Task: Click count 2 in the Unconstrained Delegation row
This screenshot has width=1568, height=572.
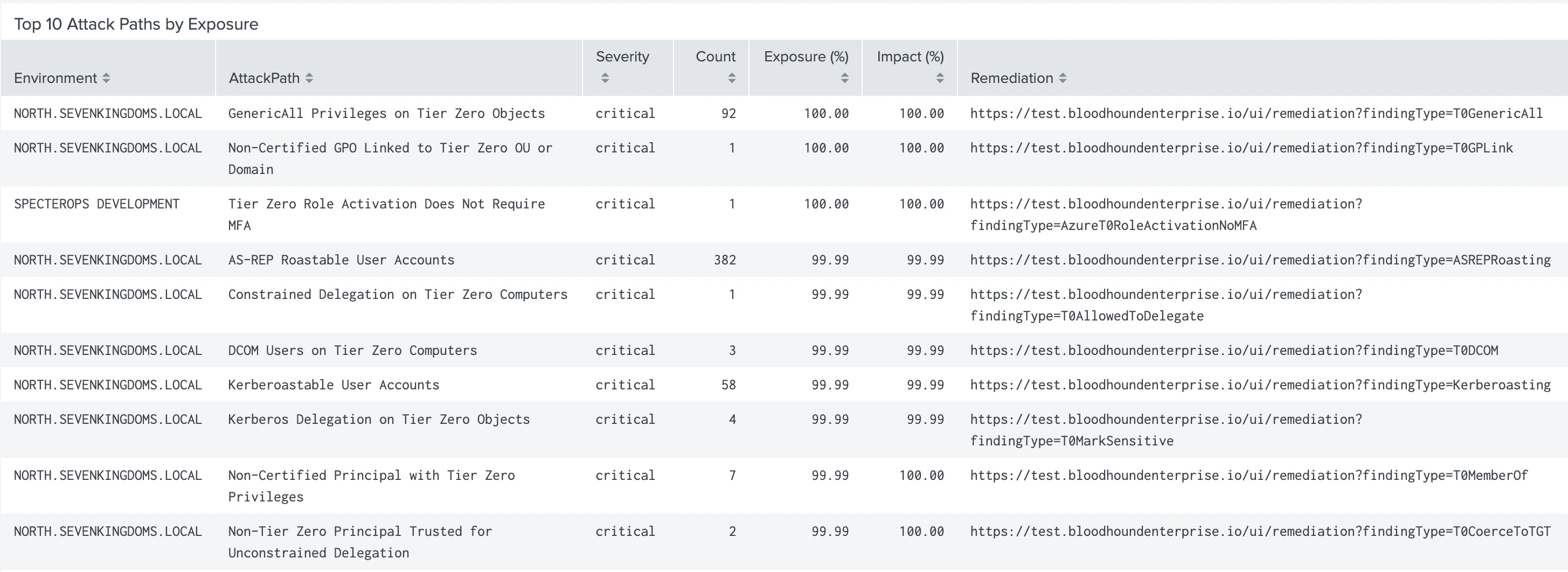Action: [732, 531]
